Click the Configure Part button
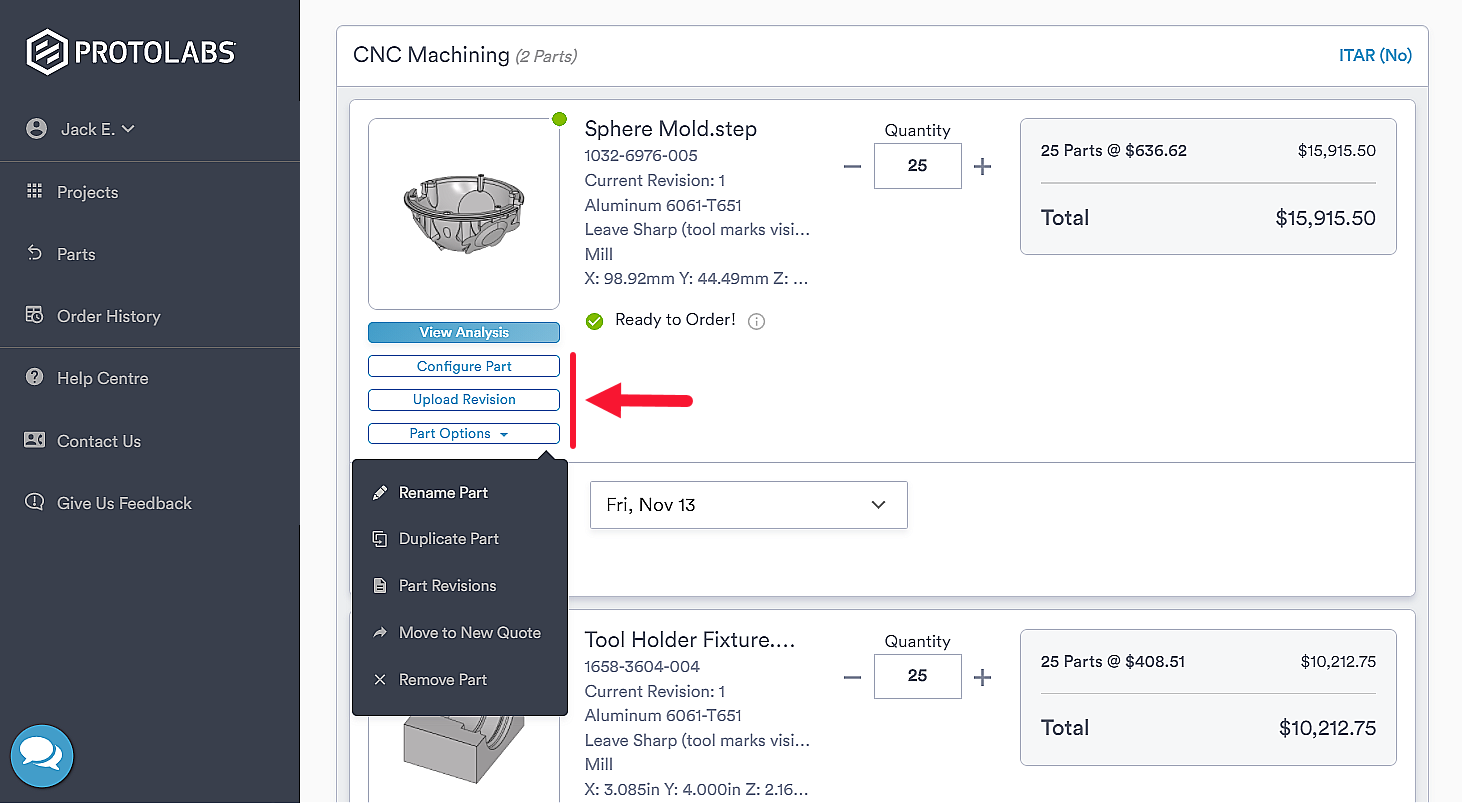The width and height of the screenshot is (1462, 803). point(464,366)
